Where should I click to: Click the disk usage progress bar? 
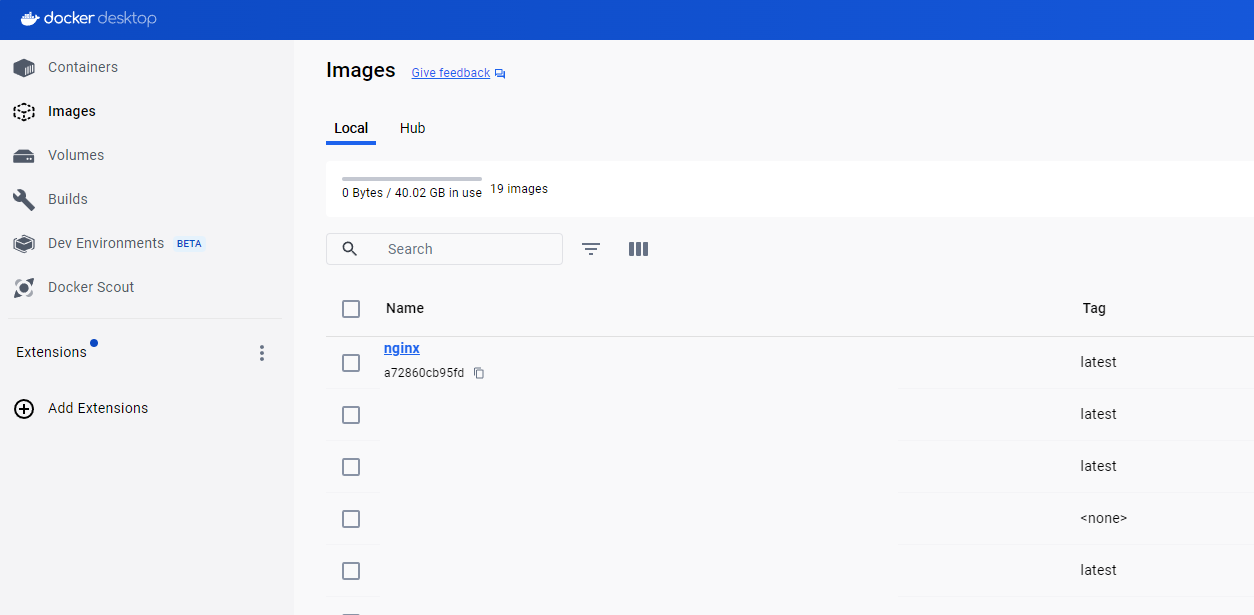pyautogui.click(x=412, y=179)
